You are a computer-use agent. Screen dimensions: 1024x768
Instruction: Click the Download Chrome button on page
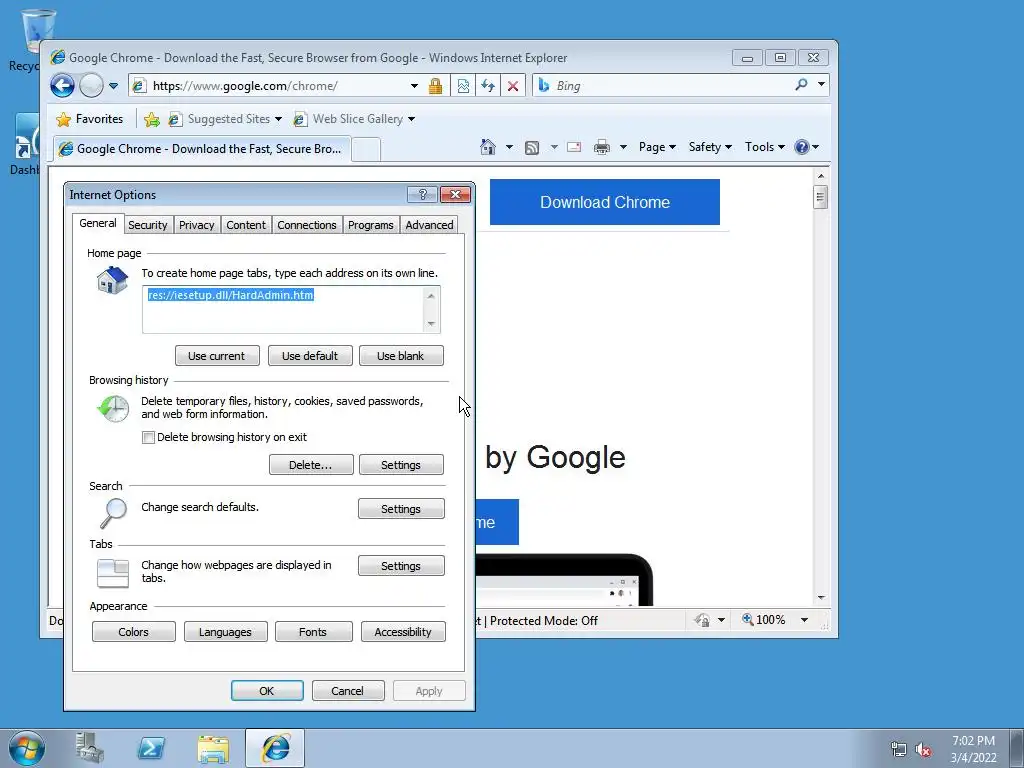(x=605, y=202)
